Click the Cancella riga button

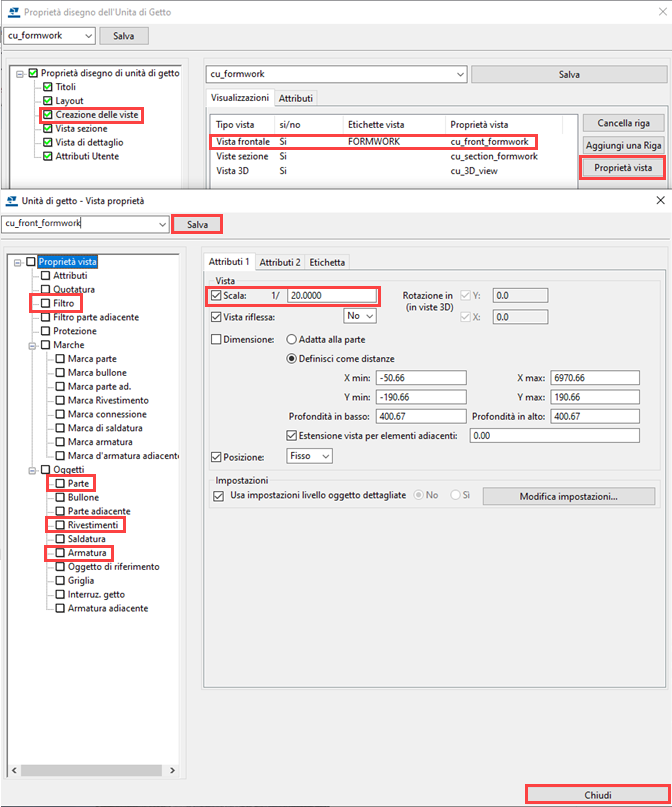624,124
